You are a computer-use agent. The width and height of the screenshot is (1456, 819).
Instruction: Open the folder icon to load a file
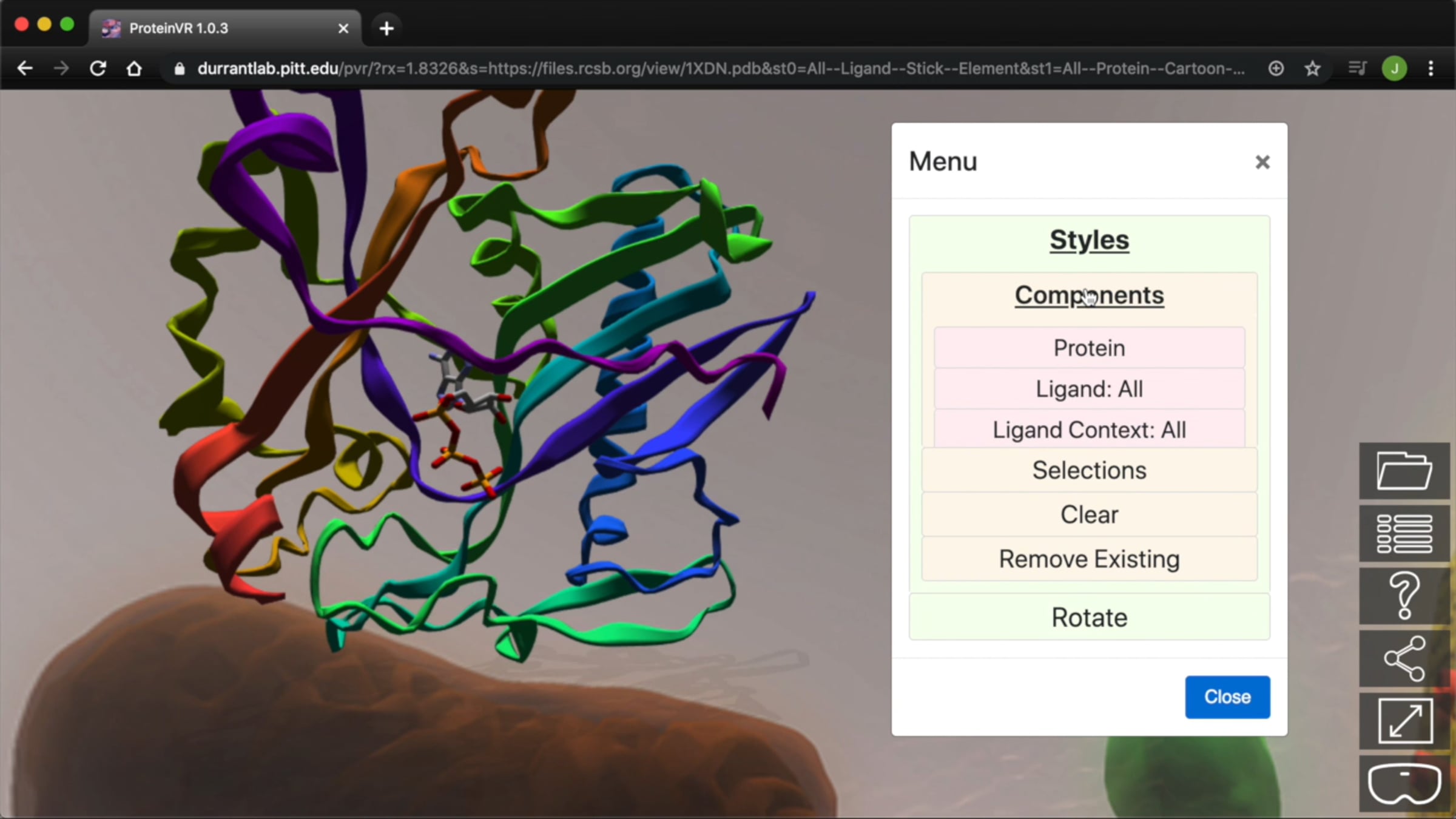pos(1404,471)
